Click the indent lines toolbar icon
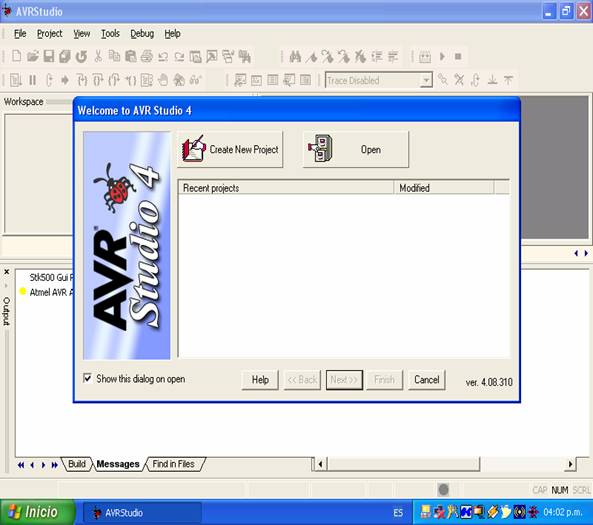The image size is (593, 525). 377,57
